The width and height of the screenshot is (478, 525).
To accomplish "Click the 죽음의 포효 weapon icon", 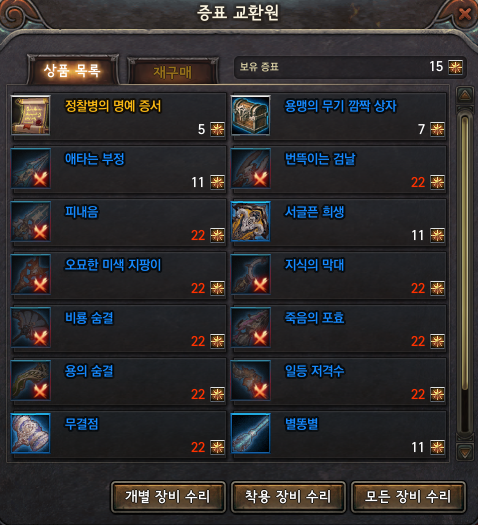I will click(x=251, y=327).
